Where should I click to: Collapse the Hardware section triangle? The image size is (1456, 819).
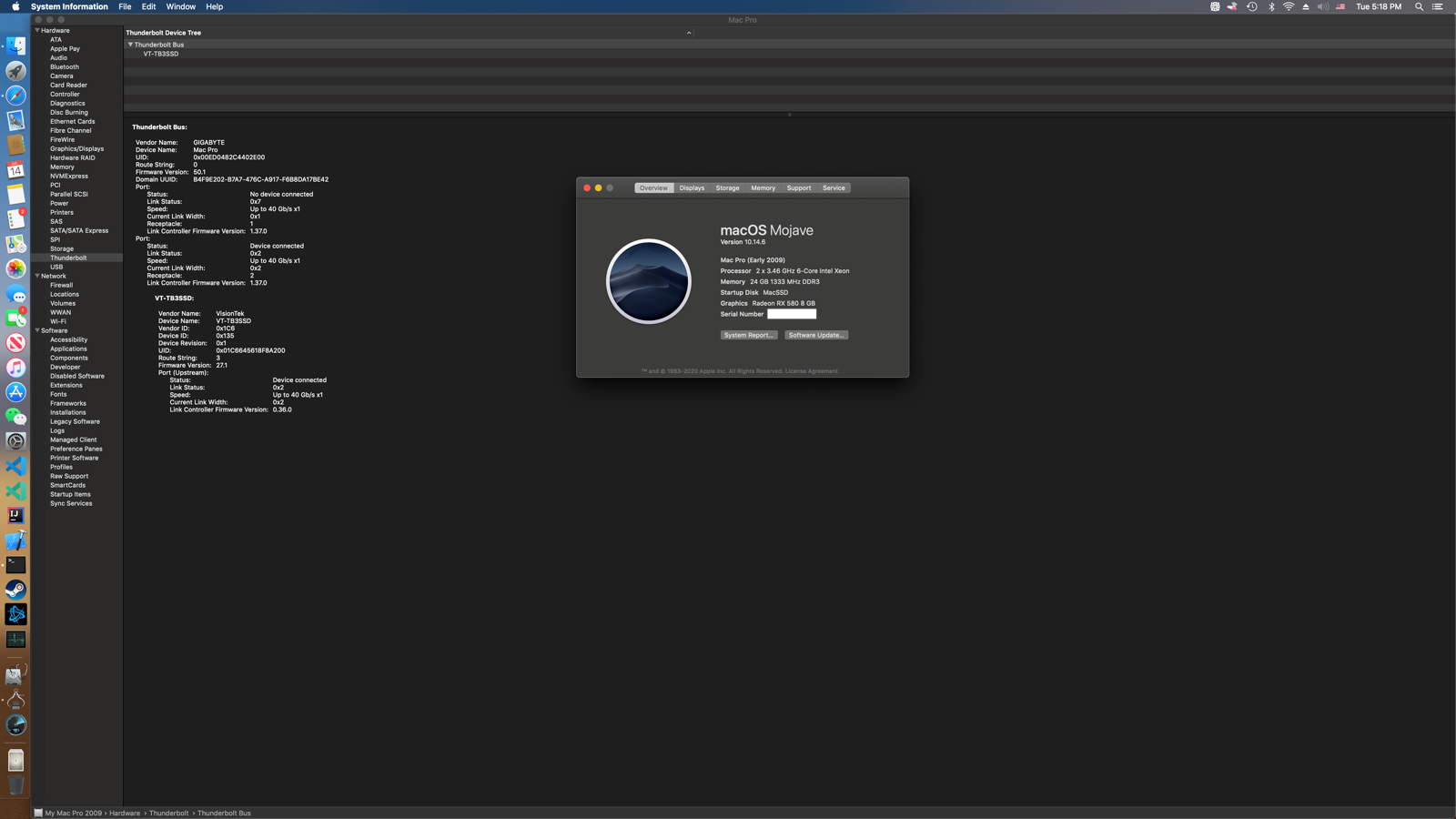click(37, 30)
